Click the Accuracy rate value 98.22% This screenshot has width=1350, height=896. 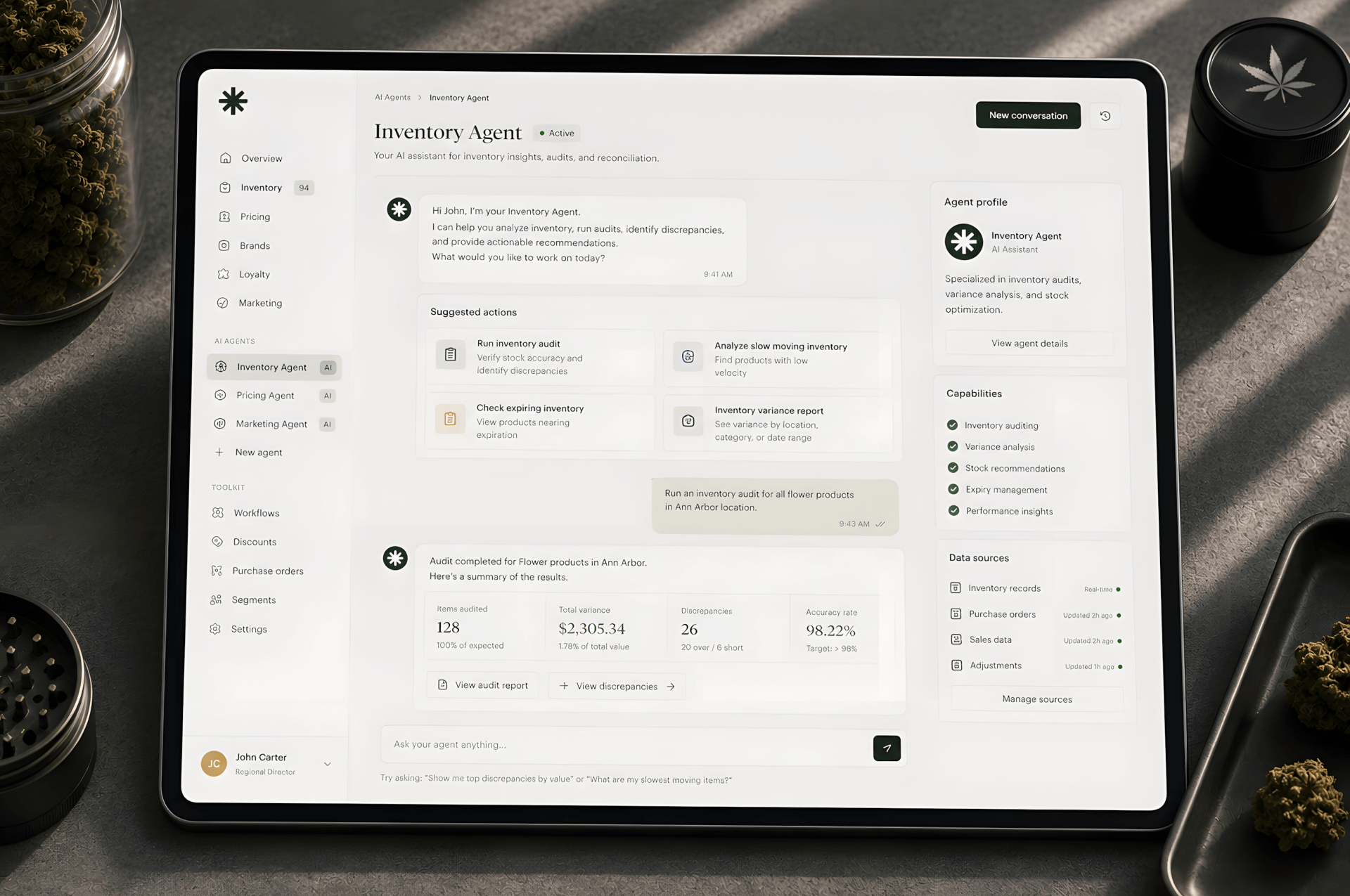pos(830,630)
